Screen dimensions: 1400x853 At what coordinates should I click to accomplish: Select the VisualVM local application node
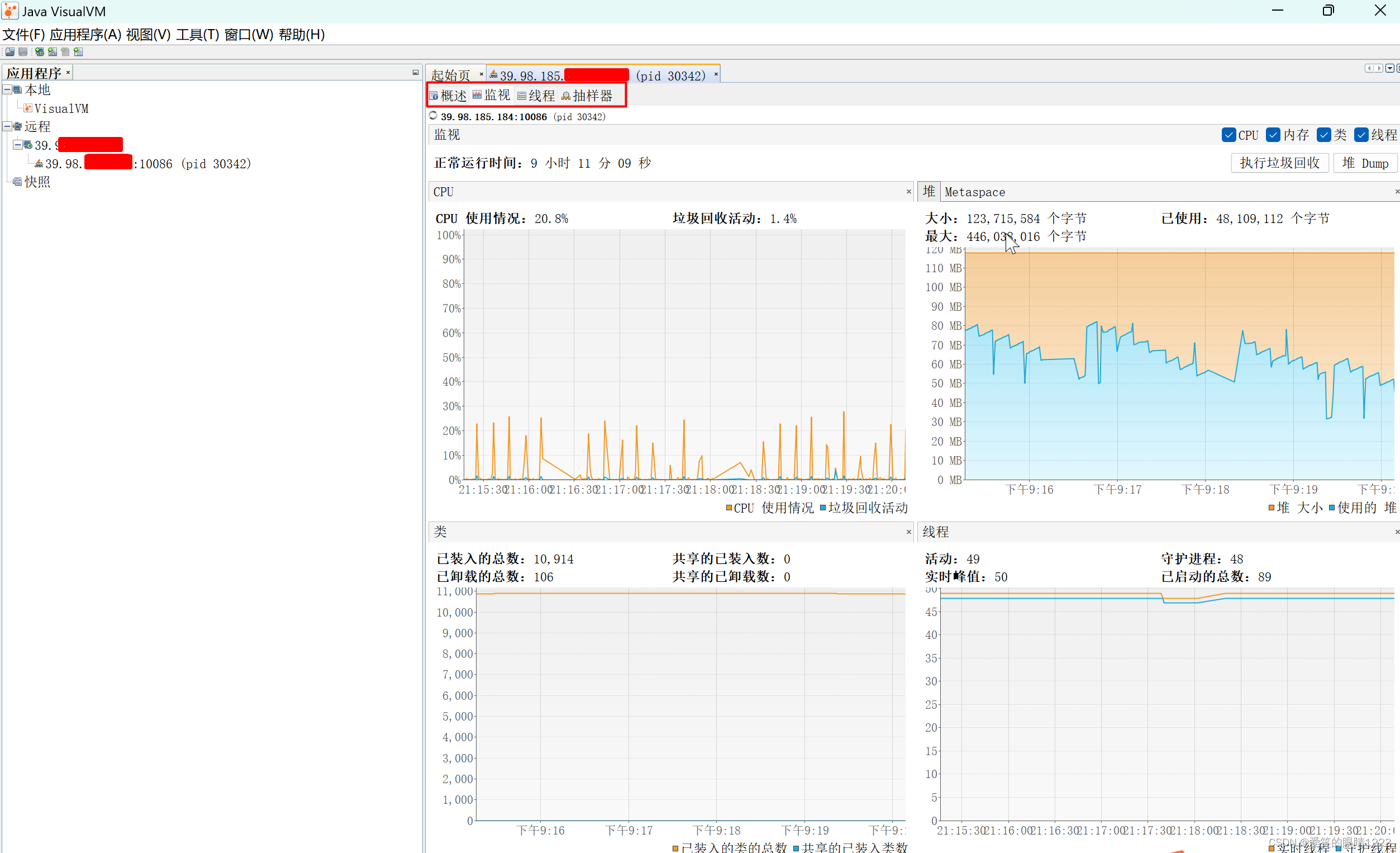coord(61,108)
